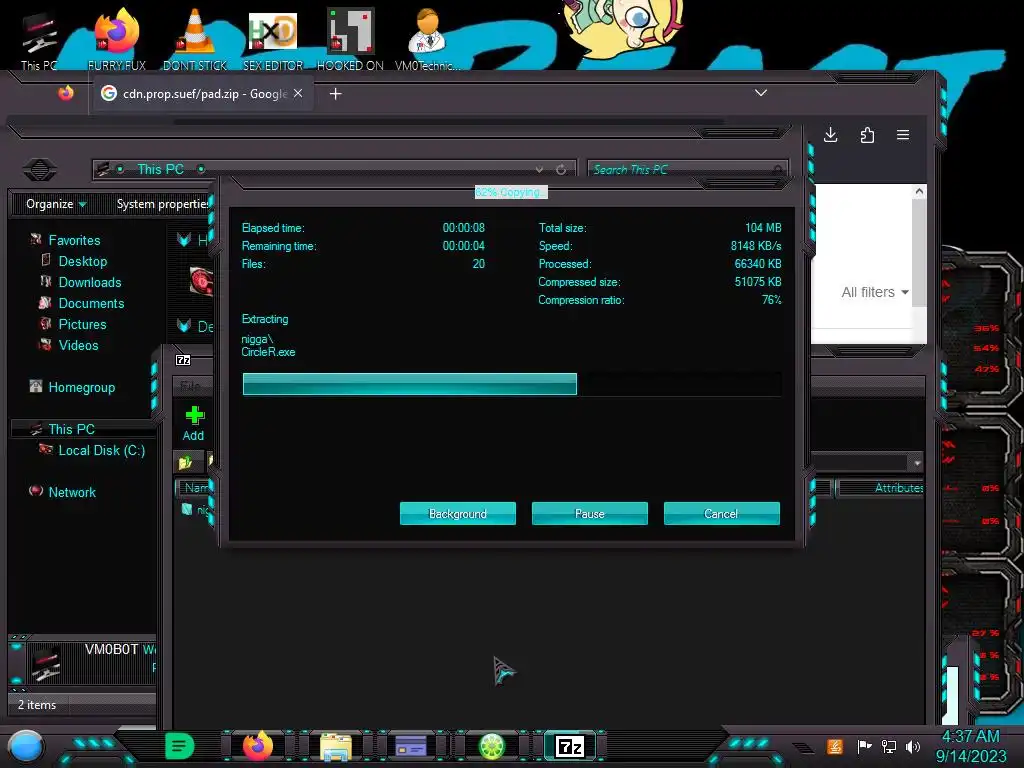Open the DONT STICK VLC desktop shortcut
1024x768 pixels.
pyautogui.click(x=195, y=39)
